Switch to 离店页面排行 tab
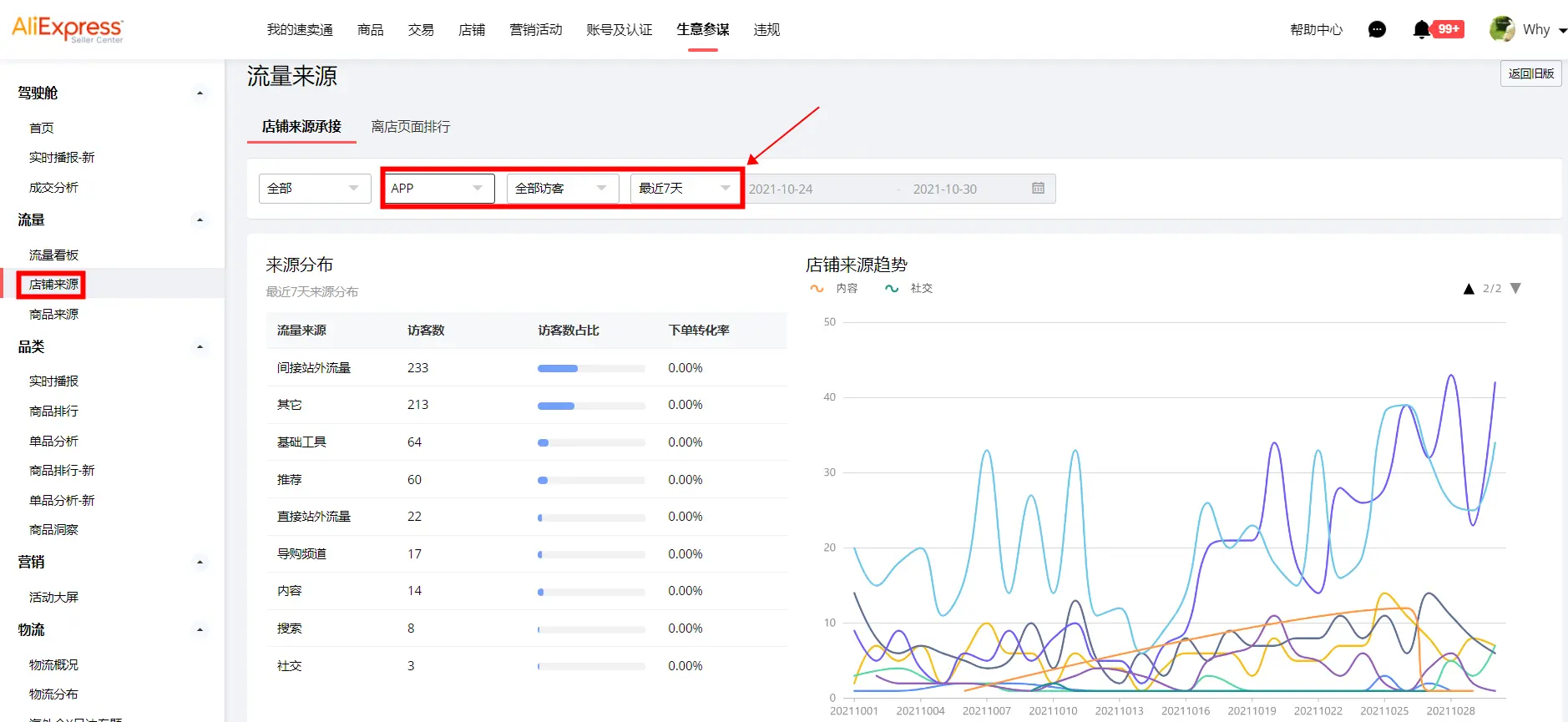1568x722 pixels. [x=410, y=127]
